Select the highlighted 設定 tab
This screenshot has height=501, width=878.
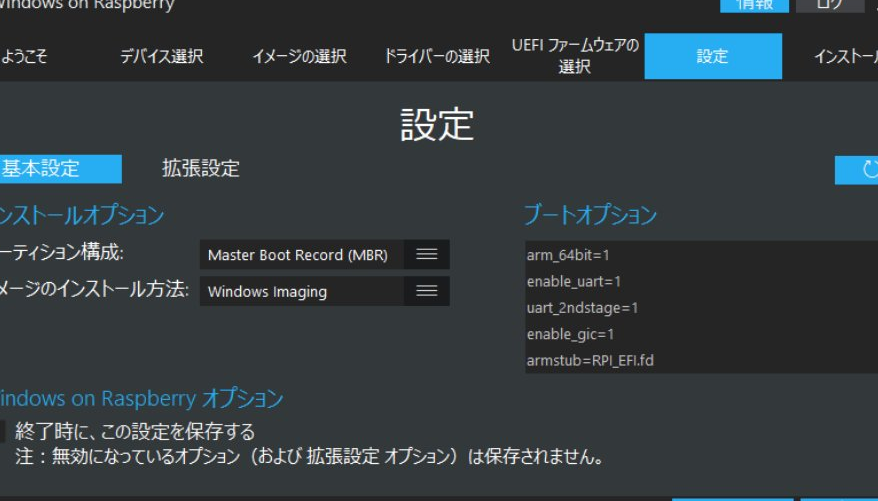click(713, 57)
